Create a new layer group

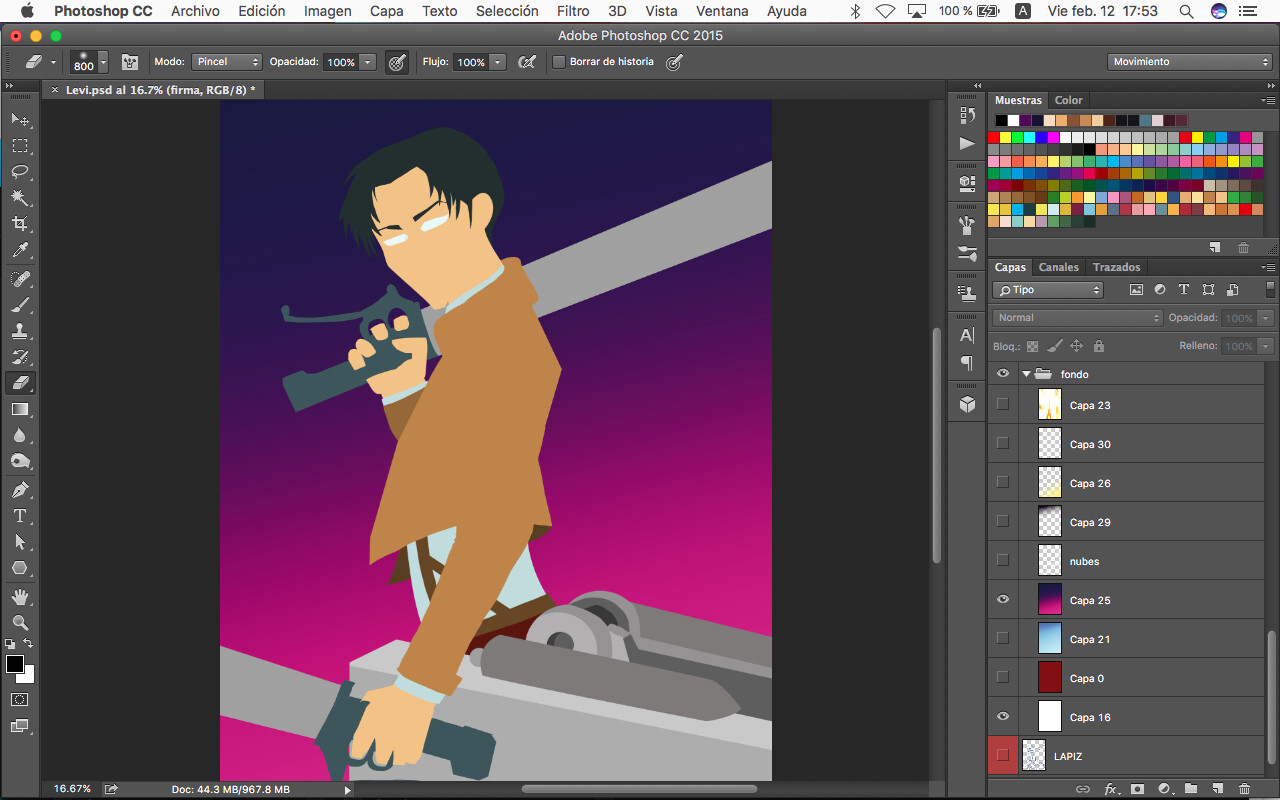click(1191, 789)
